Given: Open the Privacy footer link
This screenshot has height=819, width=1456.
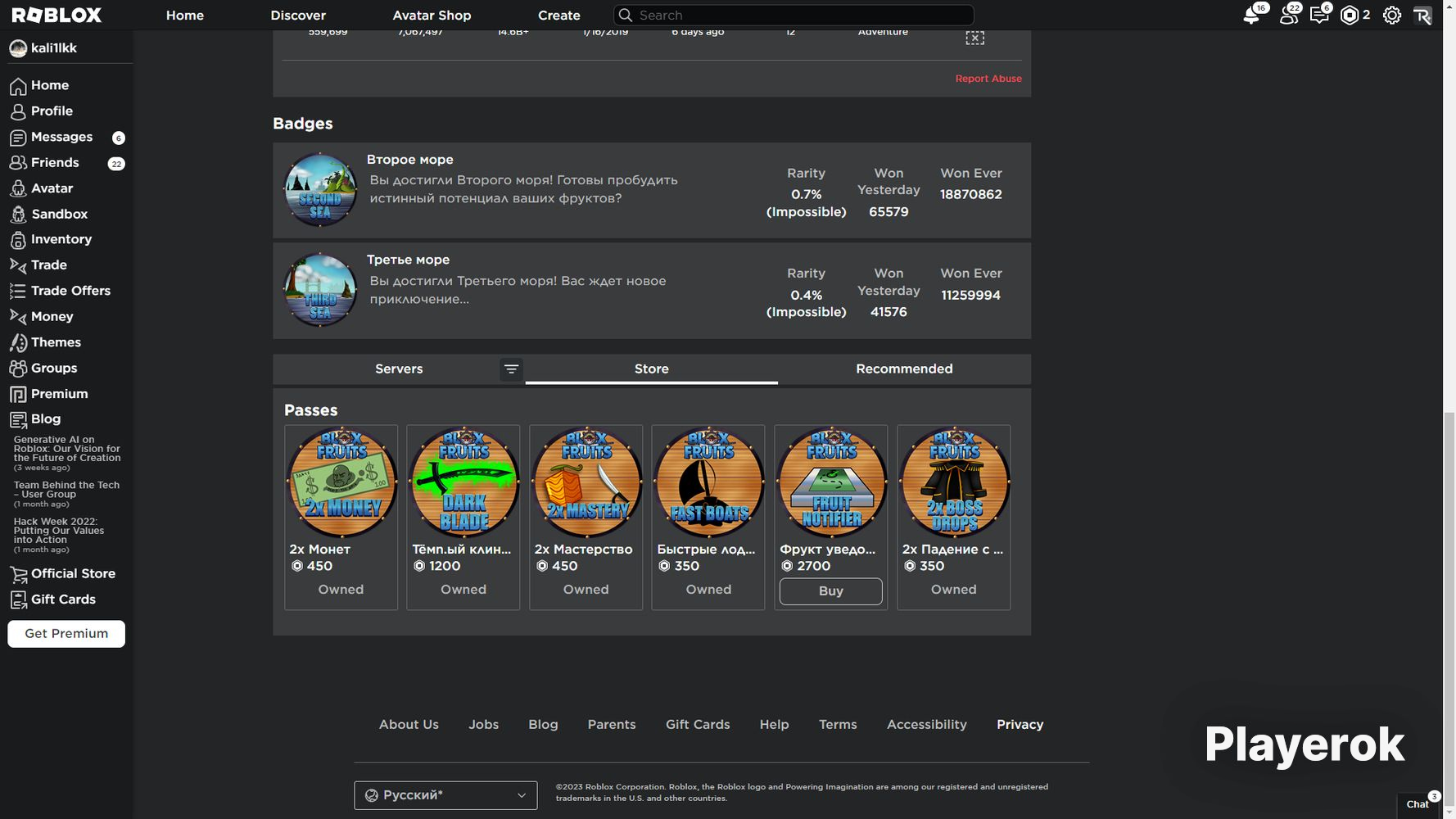Looking at the screenshot, I should [x=1020, y=724].
